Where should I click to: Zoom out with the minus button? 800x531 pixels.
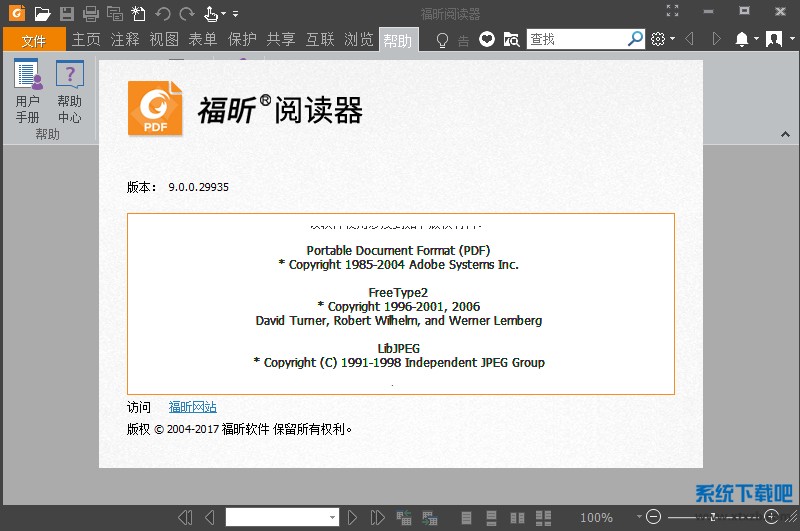(x=654, y=517)
